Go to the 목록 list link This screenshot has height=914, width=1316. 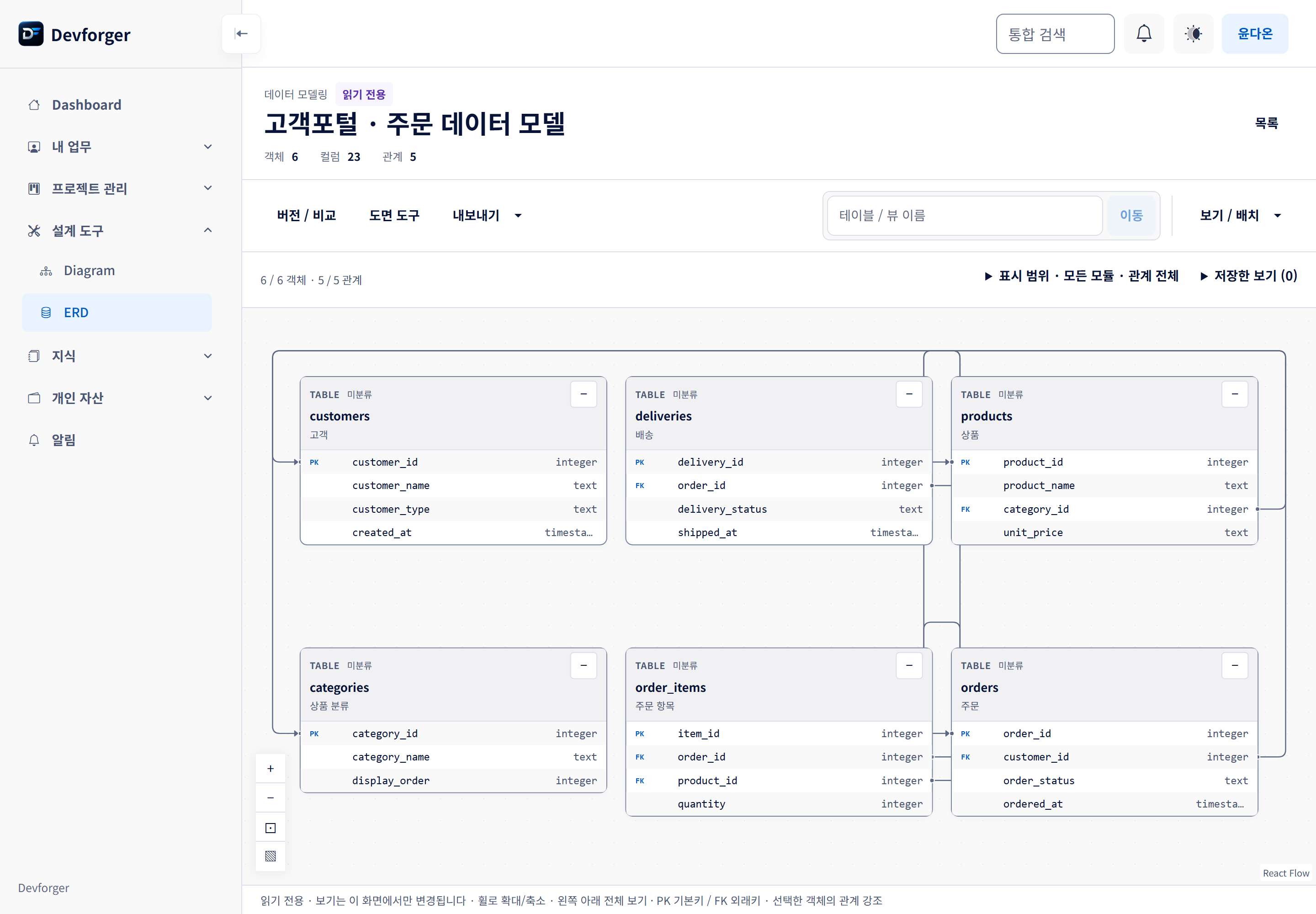[1266, 123]
